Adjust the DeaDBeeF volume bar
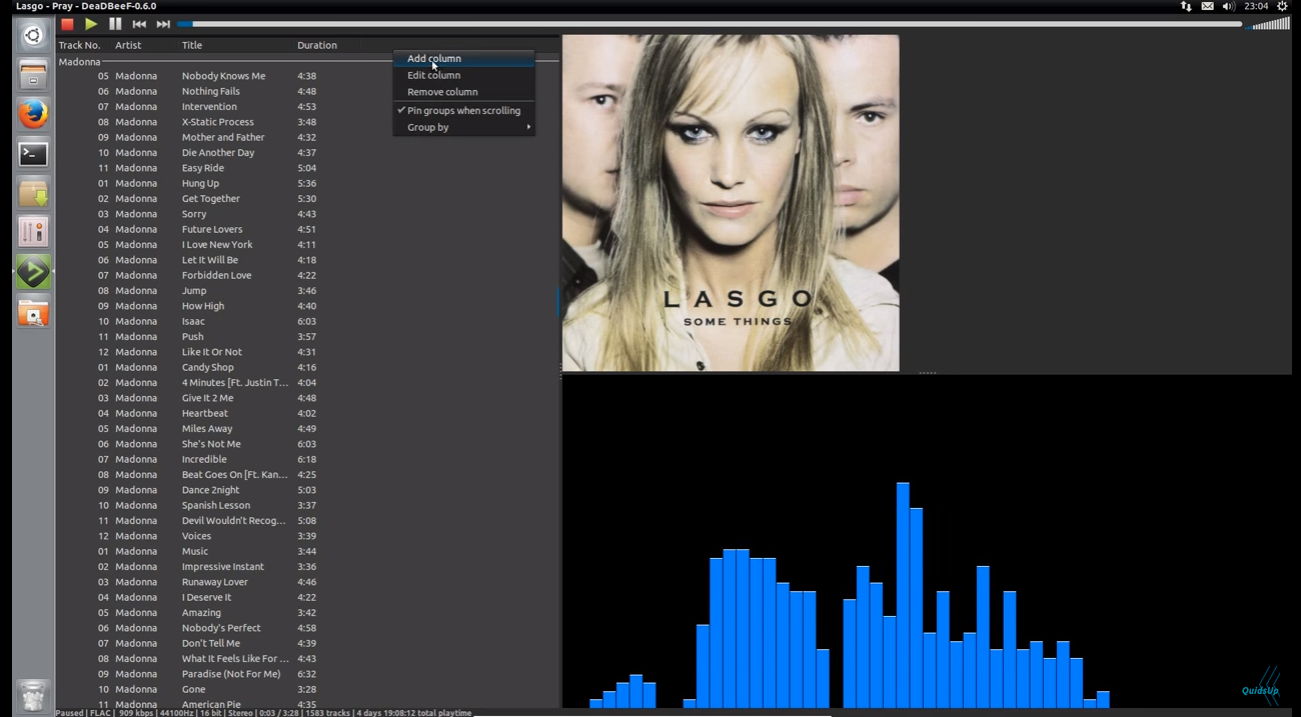 1270,24
